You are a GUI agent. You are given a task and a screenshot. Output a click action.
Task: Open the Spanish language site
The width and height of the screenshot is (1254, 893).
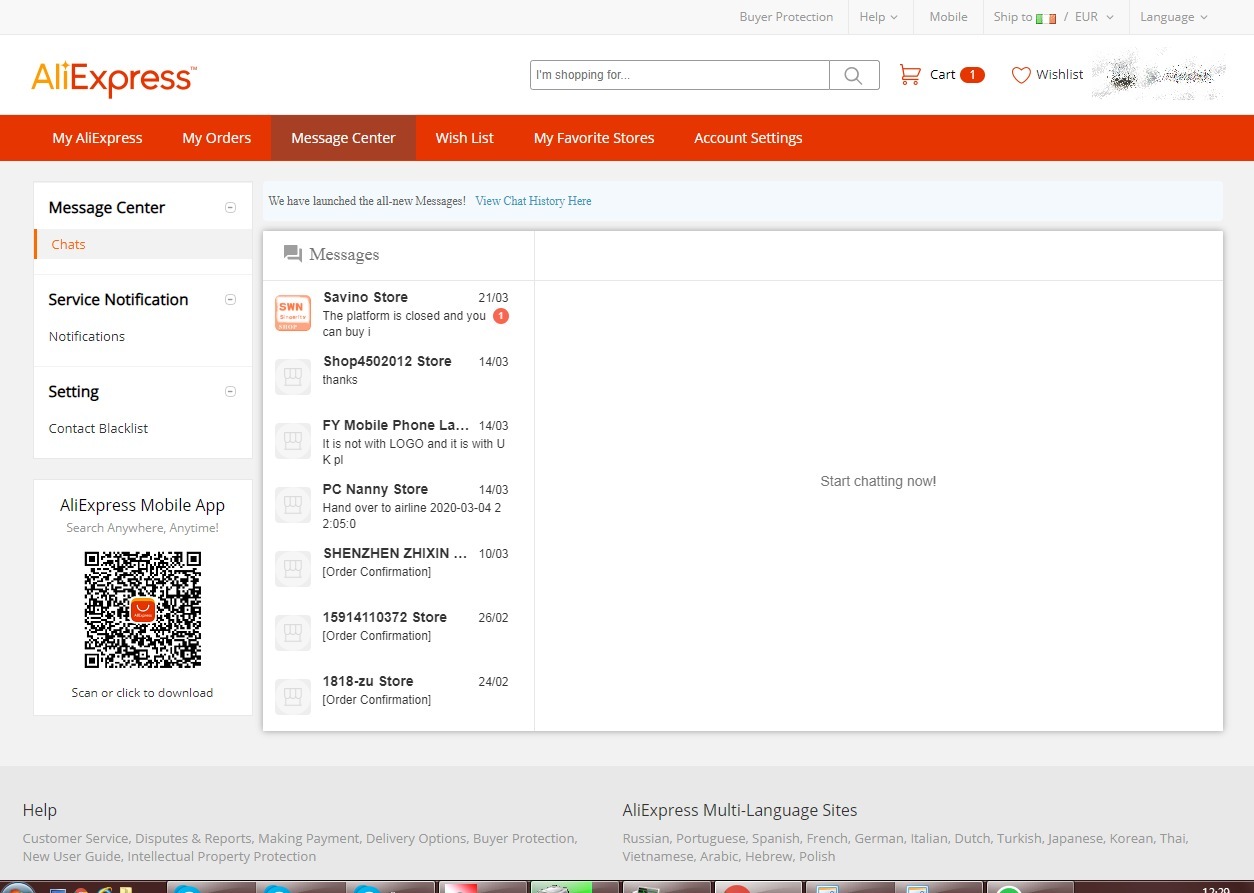tap(776, 838)
